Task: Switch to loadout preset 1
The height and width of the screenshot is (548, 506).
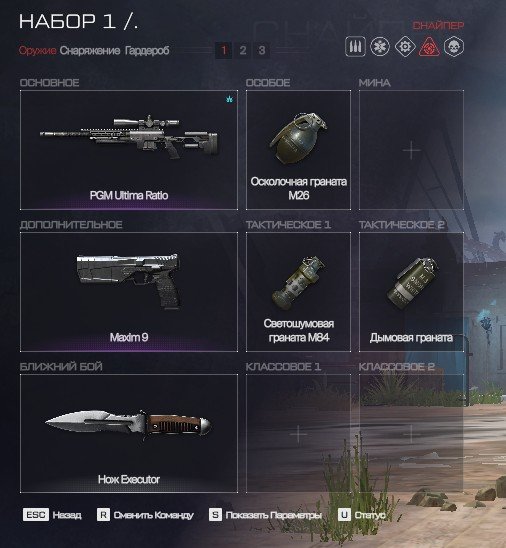Action: point(224,51)
